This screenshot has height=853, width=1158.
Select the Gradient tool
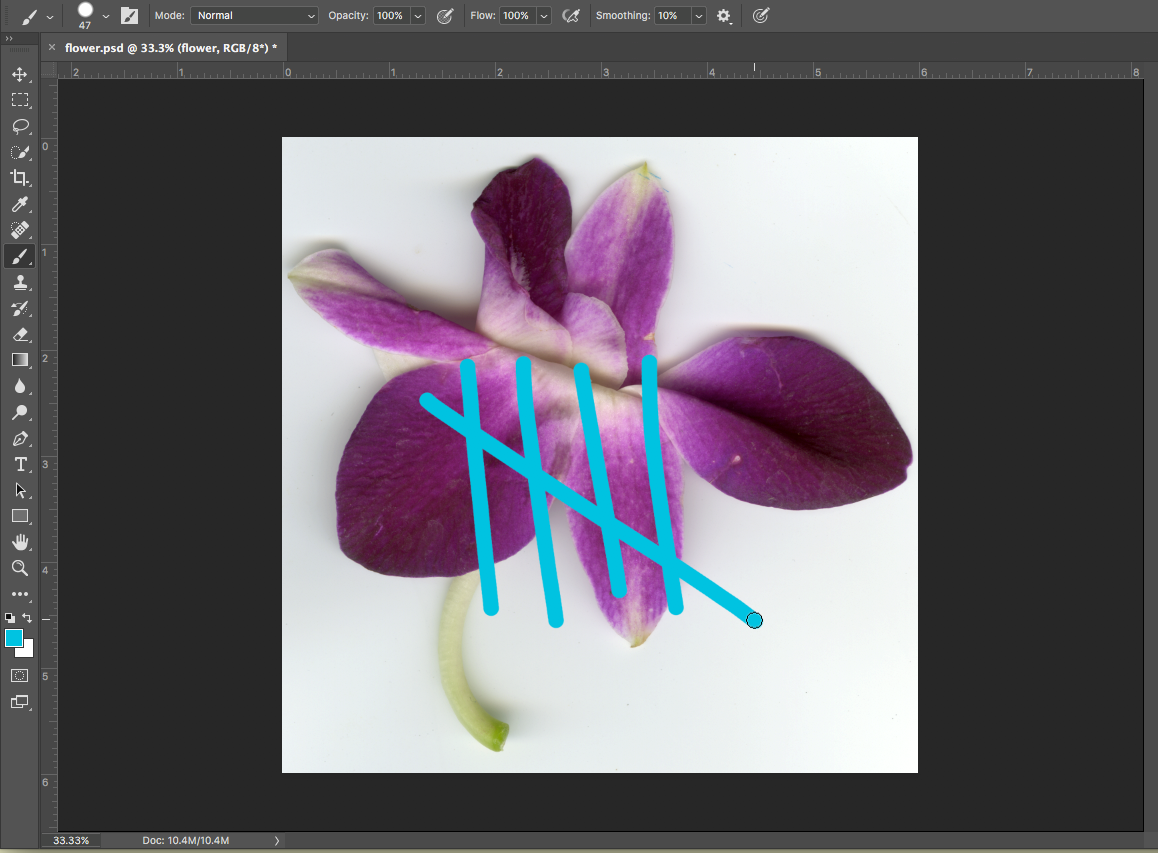tap(19, 360)
